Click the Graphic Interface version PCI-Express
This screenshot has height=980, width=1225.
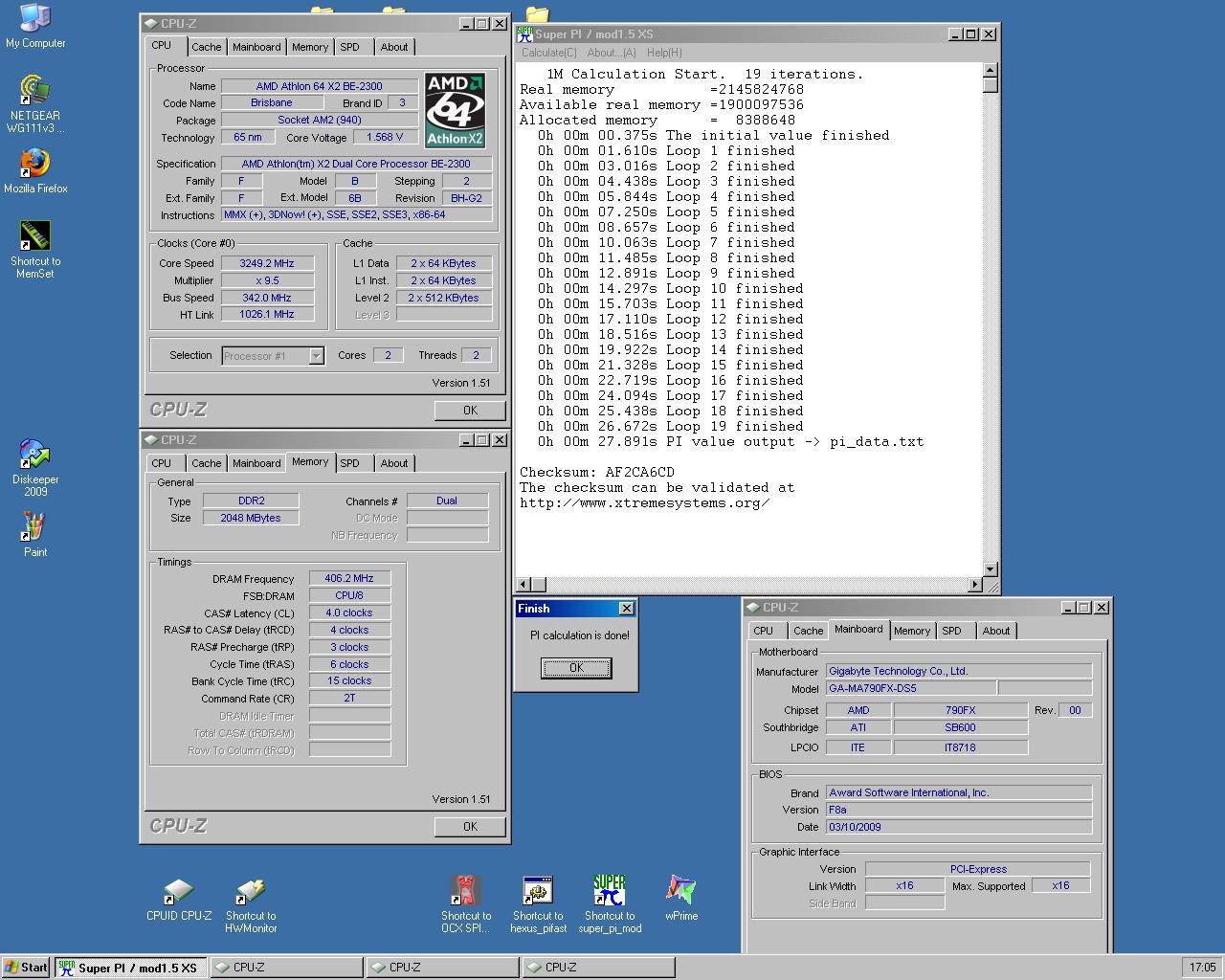978,869
